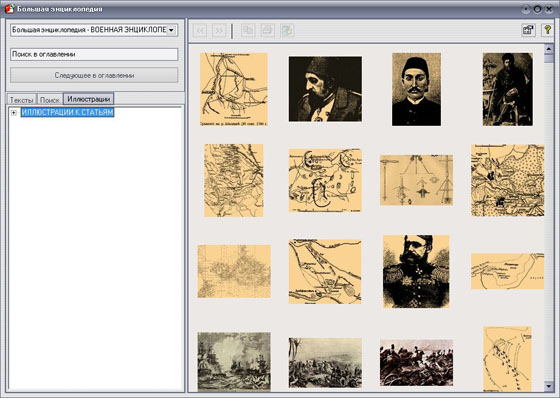
Task: Click the print icon in toolbar
Action: (268, 30)
